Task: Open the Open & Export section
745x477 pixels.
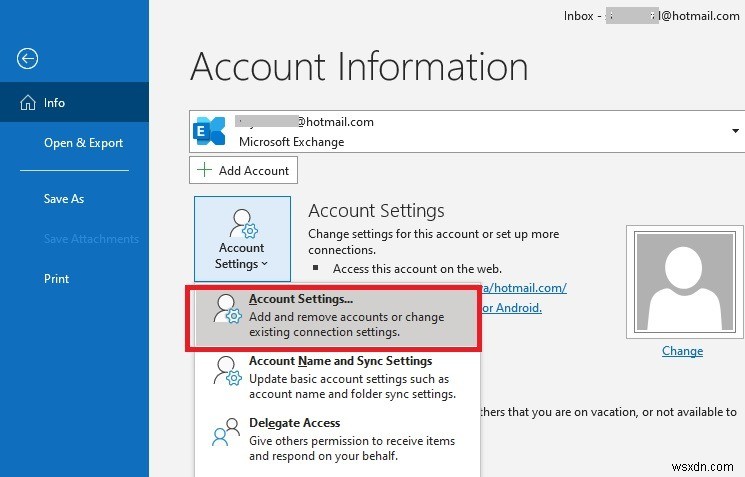Action: pos(83,143)
